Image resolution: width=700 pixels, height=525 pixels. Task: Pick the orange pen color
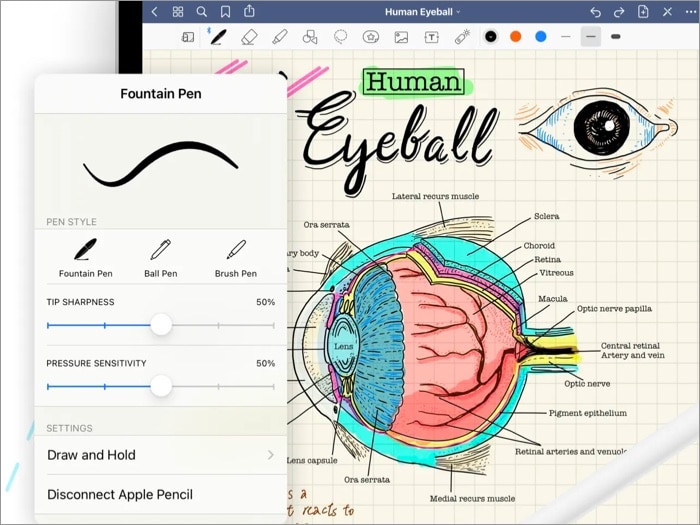516,36
